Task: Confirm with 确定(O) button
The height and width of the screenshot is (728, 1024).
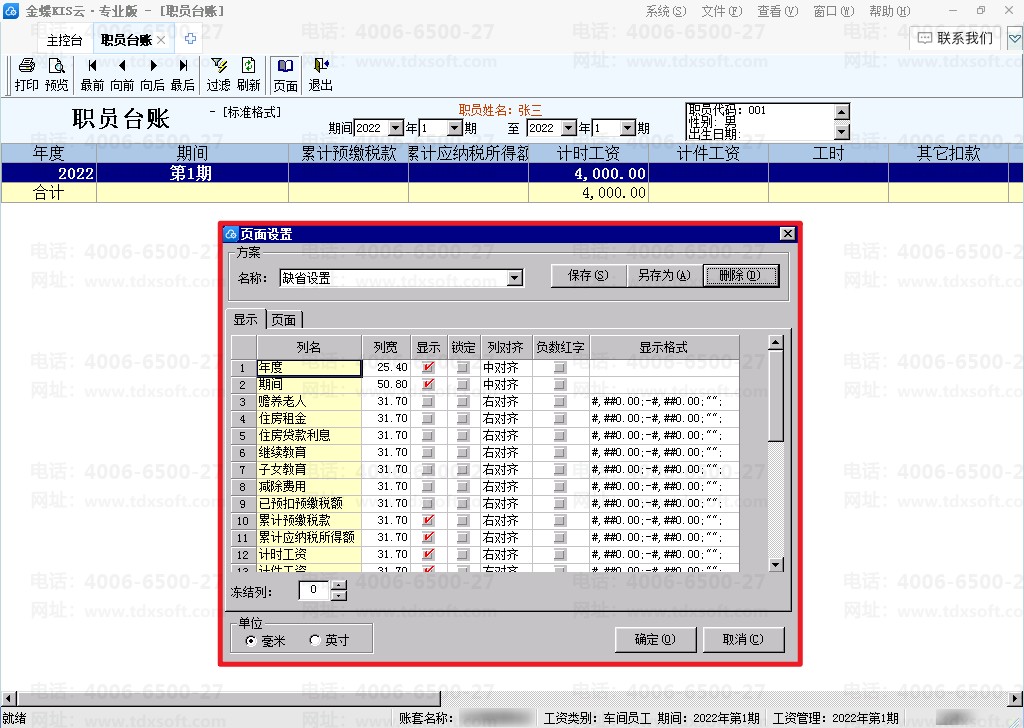Action: tap(656, 639)
